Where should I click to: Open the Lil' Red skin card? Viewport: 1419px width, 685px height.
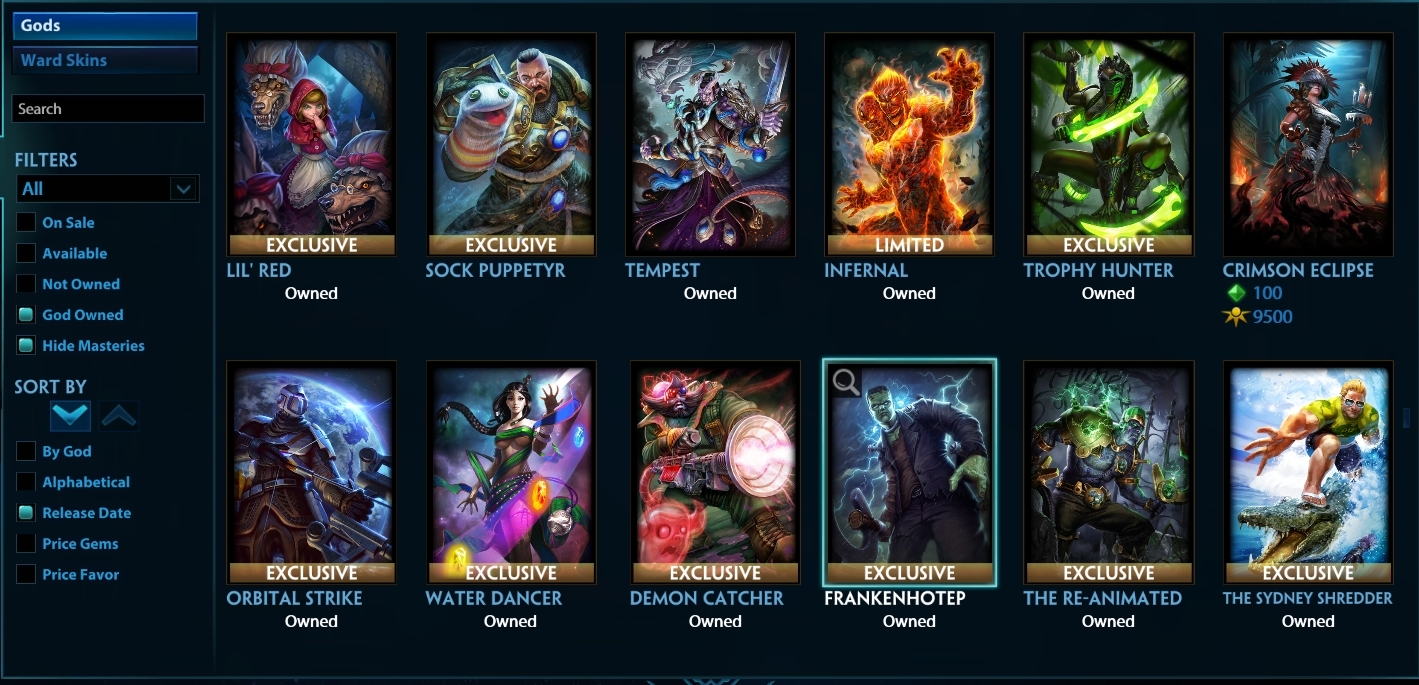pos(311,145)
